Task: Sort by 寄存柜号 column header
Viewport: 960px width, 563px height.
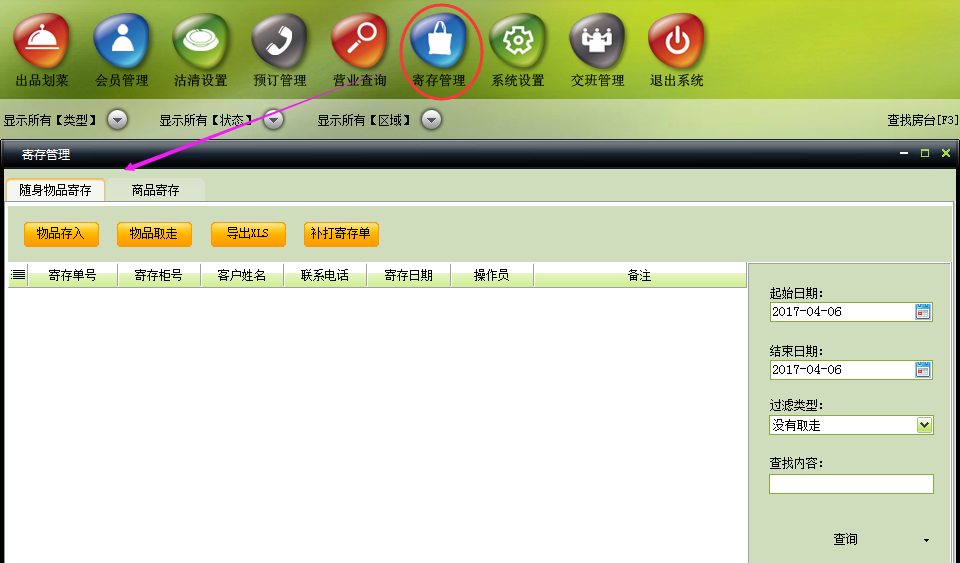Action: pyautogui.click(x=159, y=275)
